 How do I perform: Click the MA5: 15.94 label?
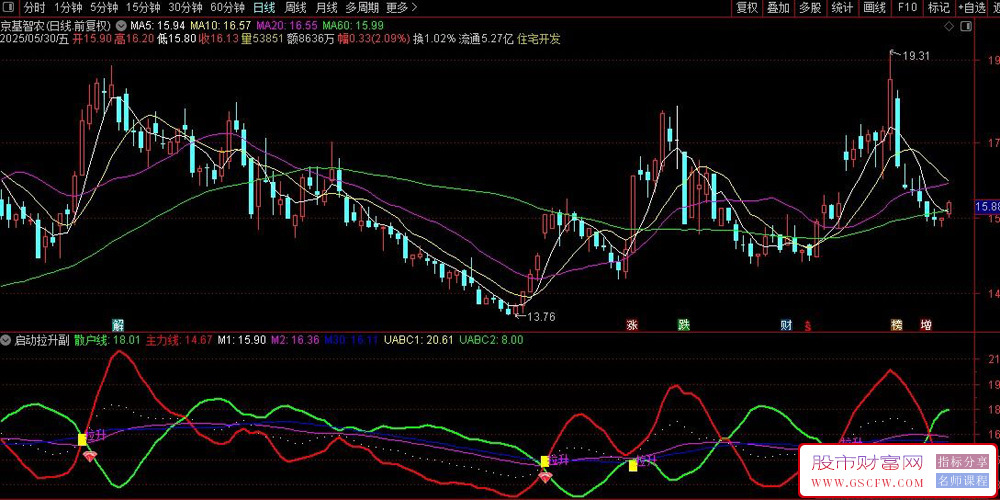pyautogui.click(x=158, y=26)
